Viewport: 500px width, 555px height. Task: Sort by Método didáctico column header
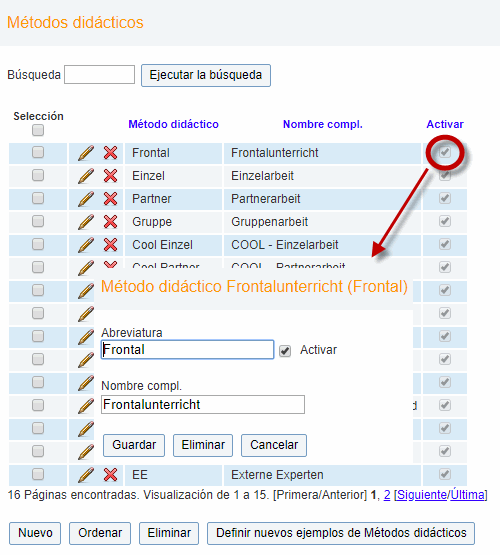(173, 124)
